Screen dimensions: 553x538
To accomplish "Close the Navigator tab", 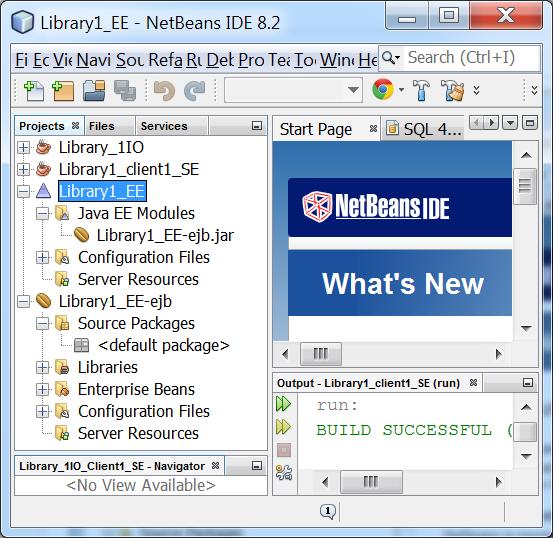I will 215,466.
